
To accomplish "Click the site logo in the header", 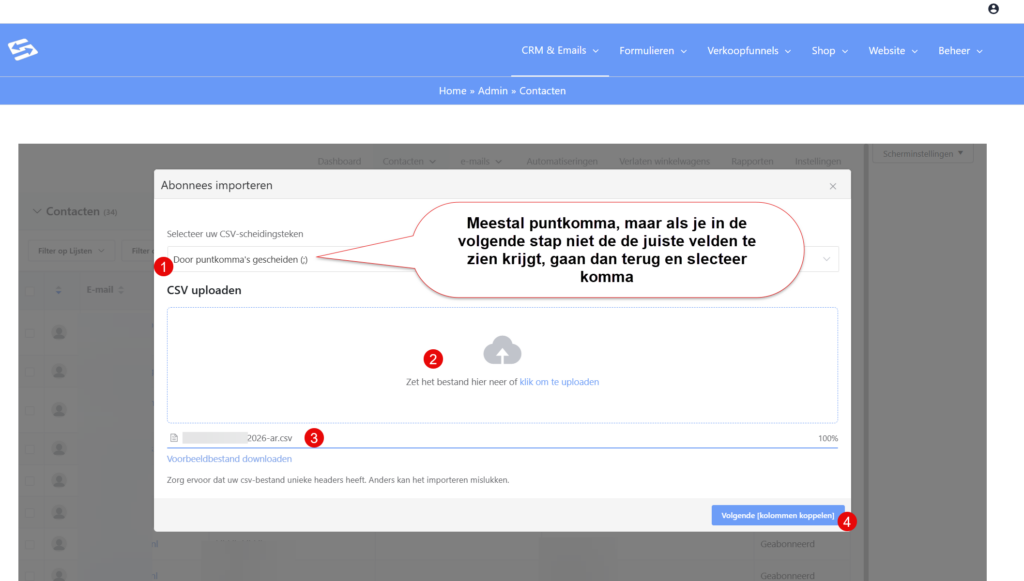I will point(22,50).
